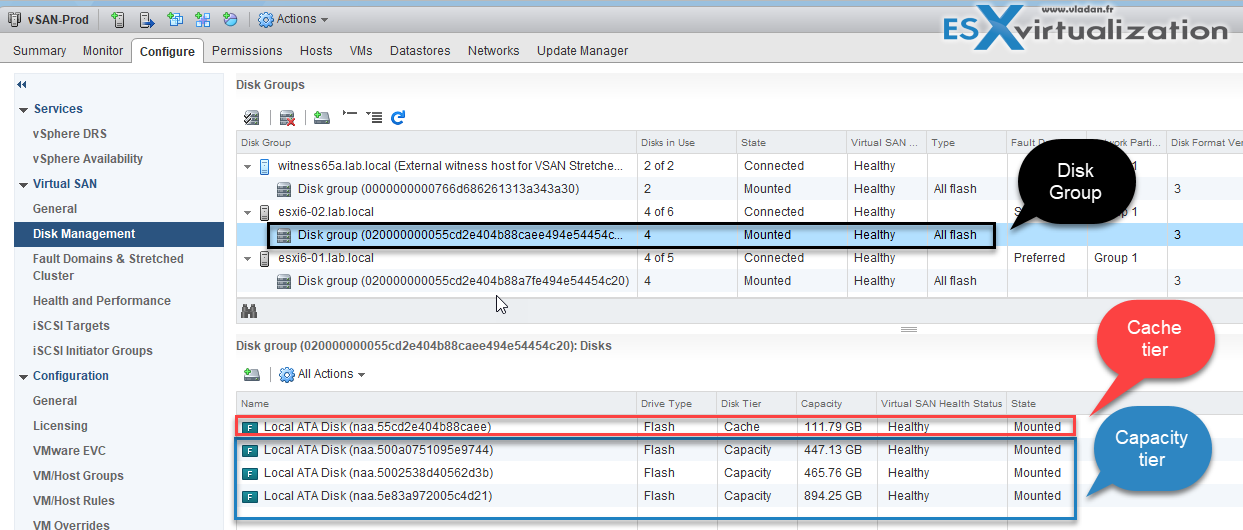Click flash icon of disk naa.500a0751095e9744
Image resolution: width=1243 pixels, height=530 pixels.
tap(250, 450)
